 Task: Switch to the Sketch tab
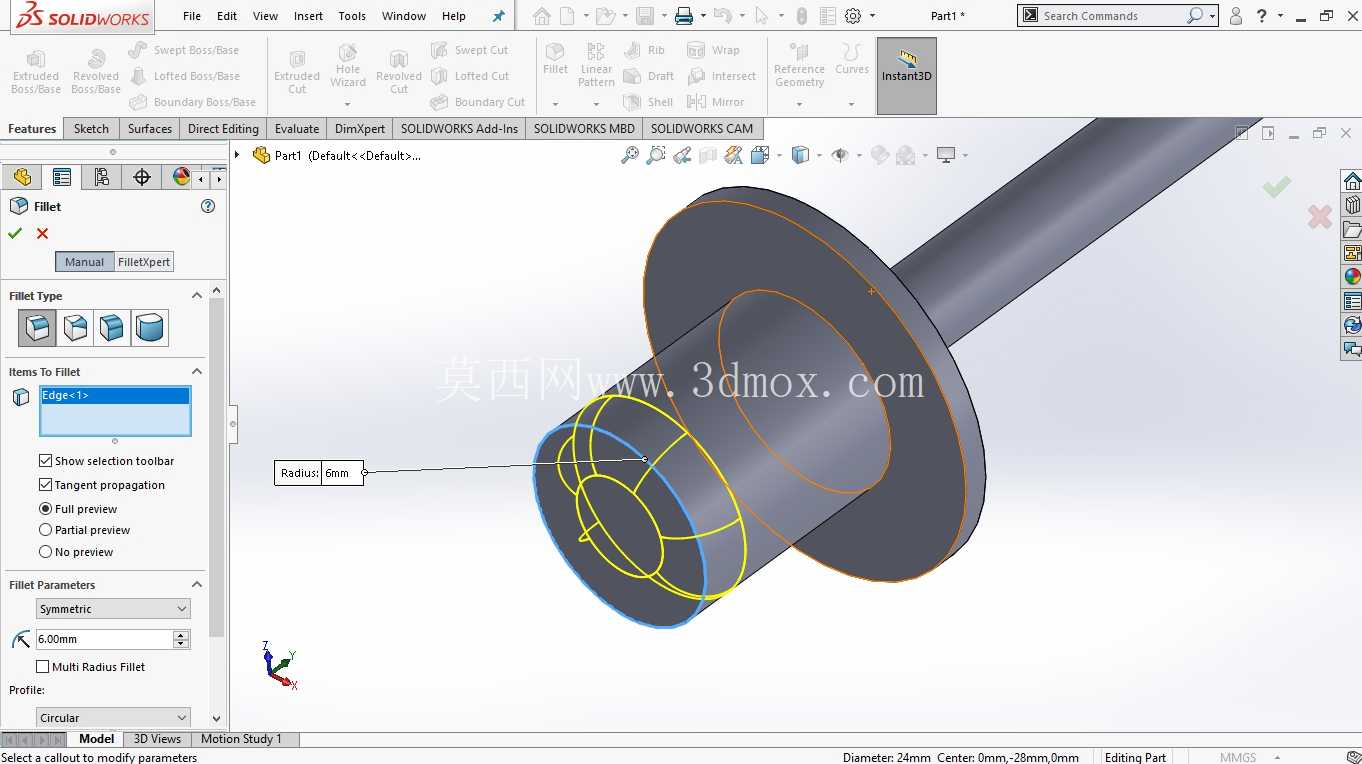pyautogui.click(x=91, y=129)
